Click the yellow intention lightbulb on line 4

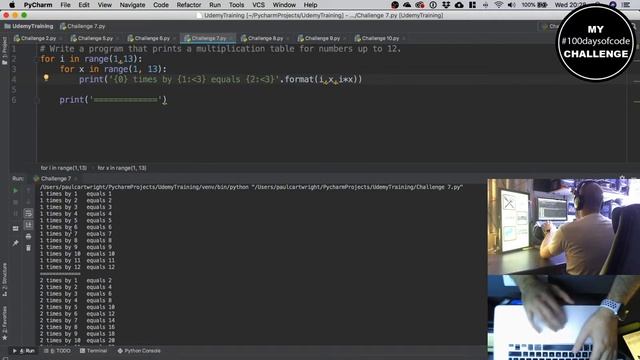click(46, 78)
